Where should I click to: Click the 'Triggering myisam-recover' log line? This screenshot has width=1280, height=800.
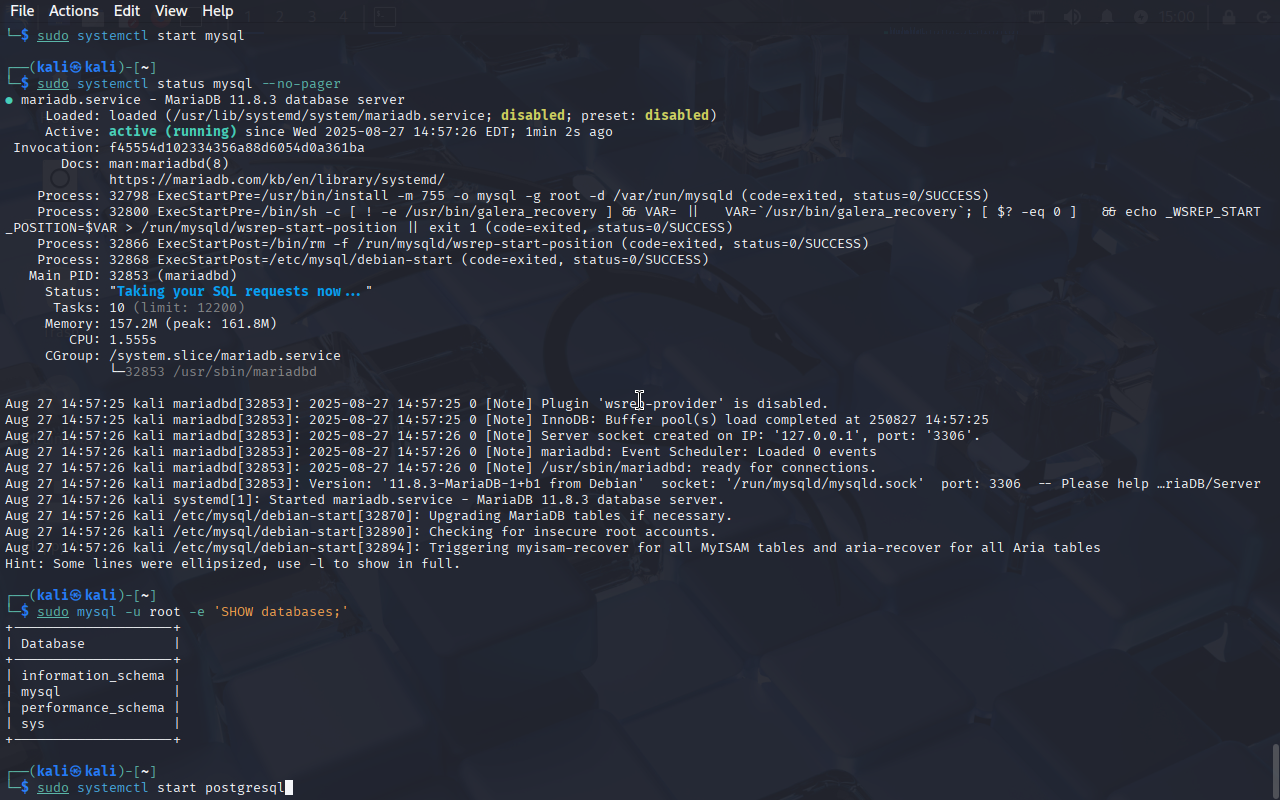(553, 548)
